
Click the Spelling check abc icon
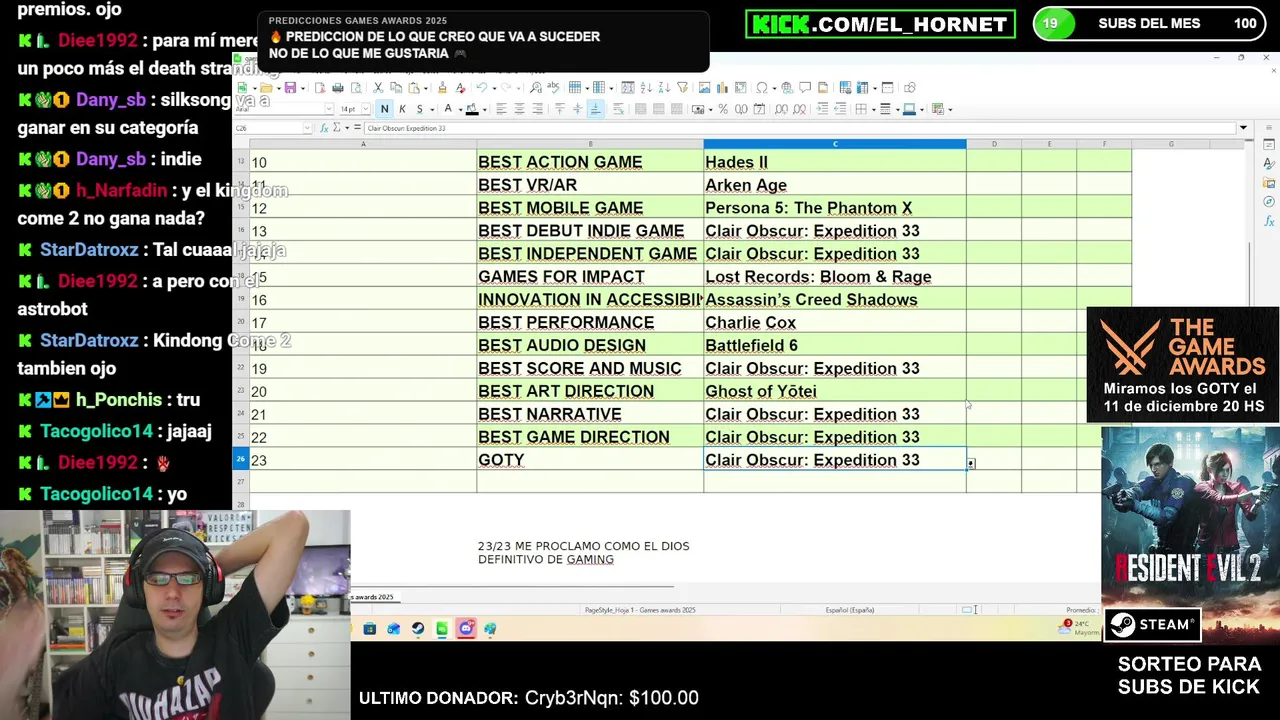pos(553,88)
